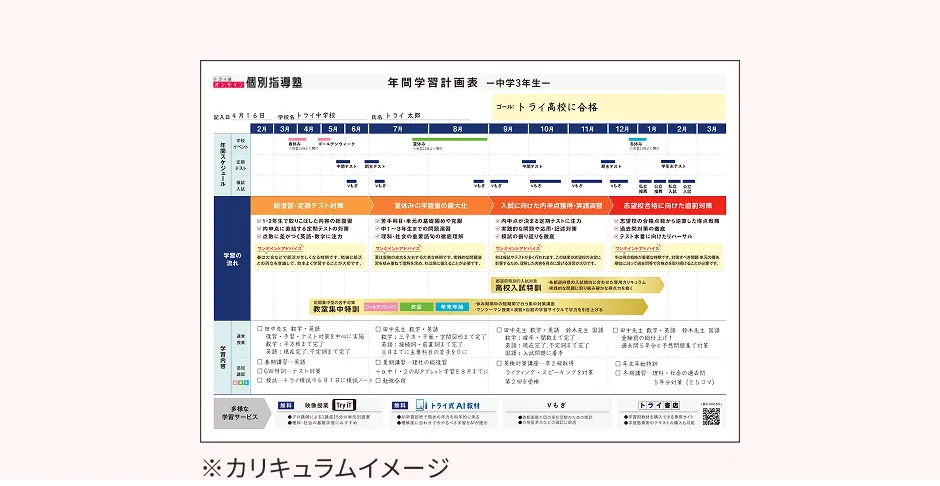940x486 pixels.
Task: Click the Vもぎ service heading
Action: (x=556, y=405)
